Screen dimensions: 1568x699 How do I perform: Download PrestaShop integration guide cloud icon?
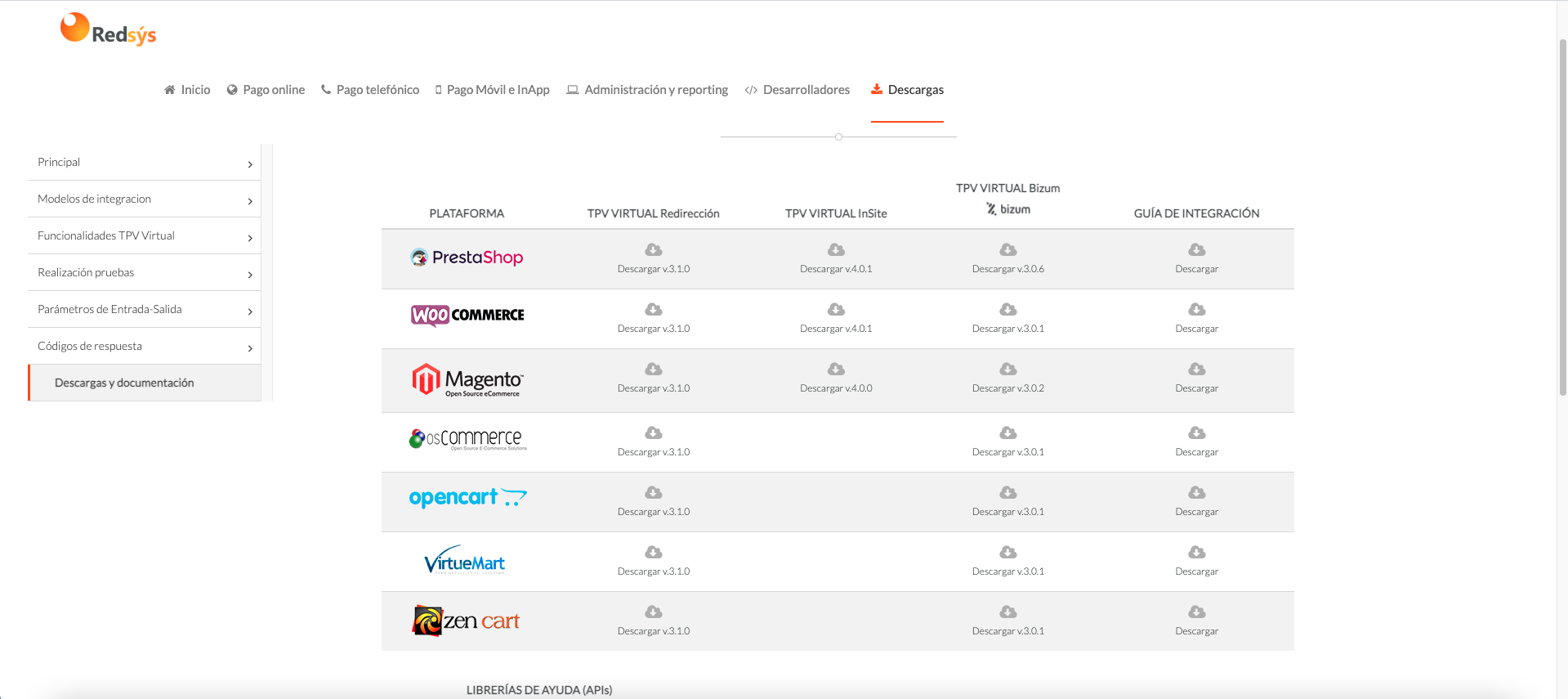point(1197,249)
